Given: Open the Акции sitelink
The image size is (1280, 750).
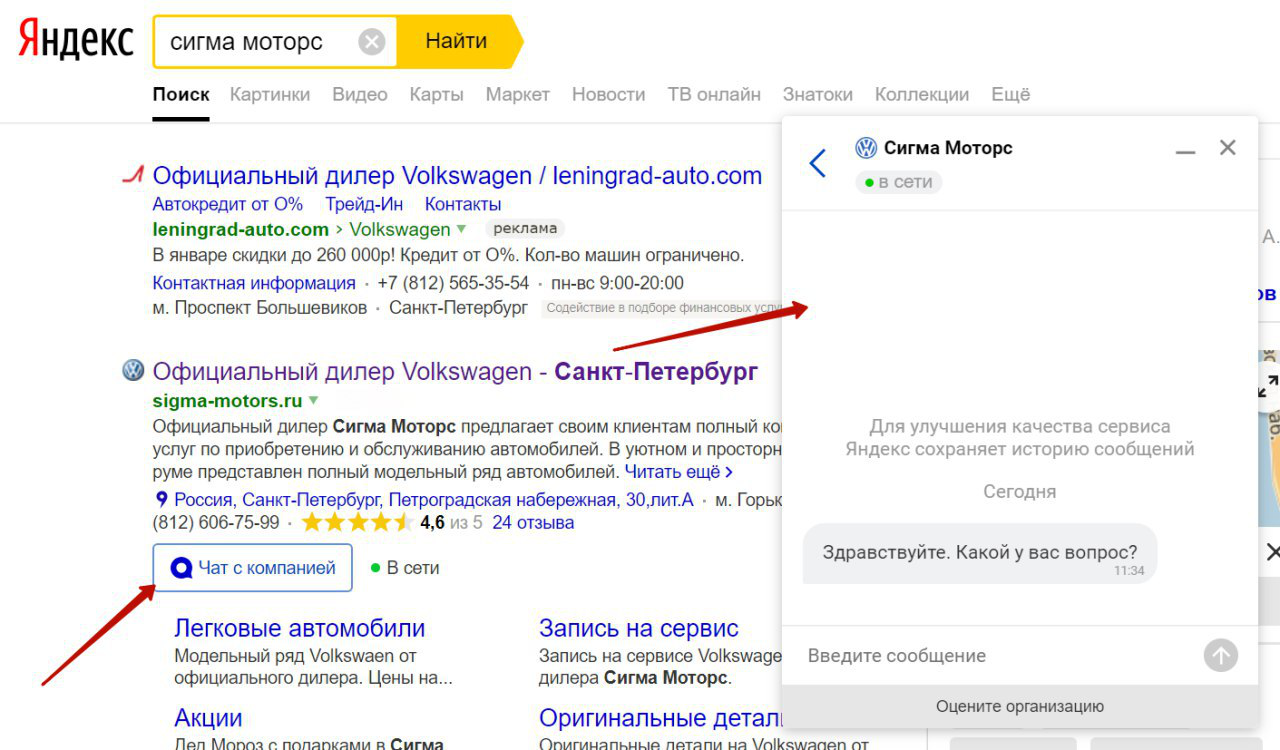Looking at the screenshot, I should point(208,718).
